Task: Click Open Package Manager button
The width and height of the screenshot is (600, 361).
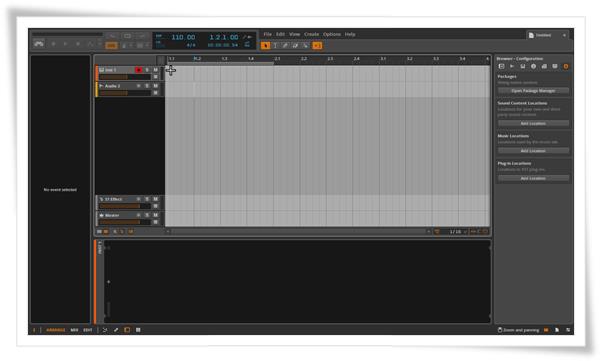Action: click(533, 91)
